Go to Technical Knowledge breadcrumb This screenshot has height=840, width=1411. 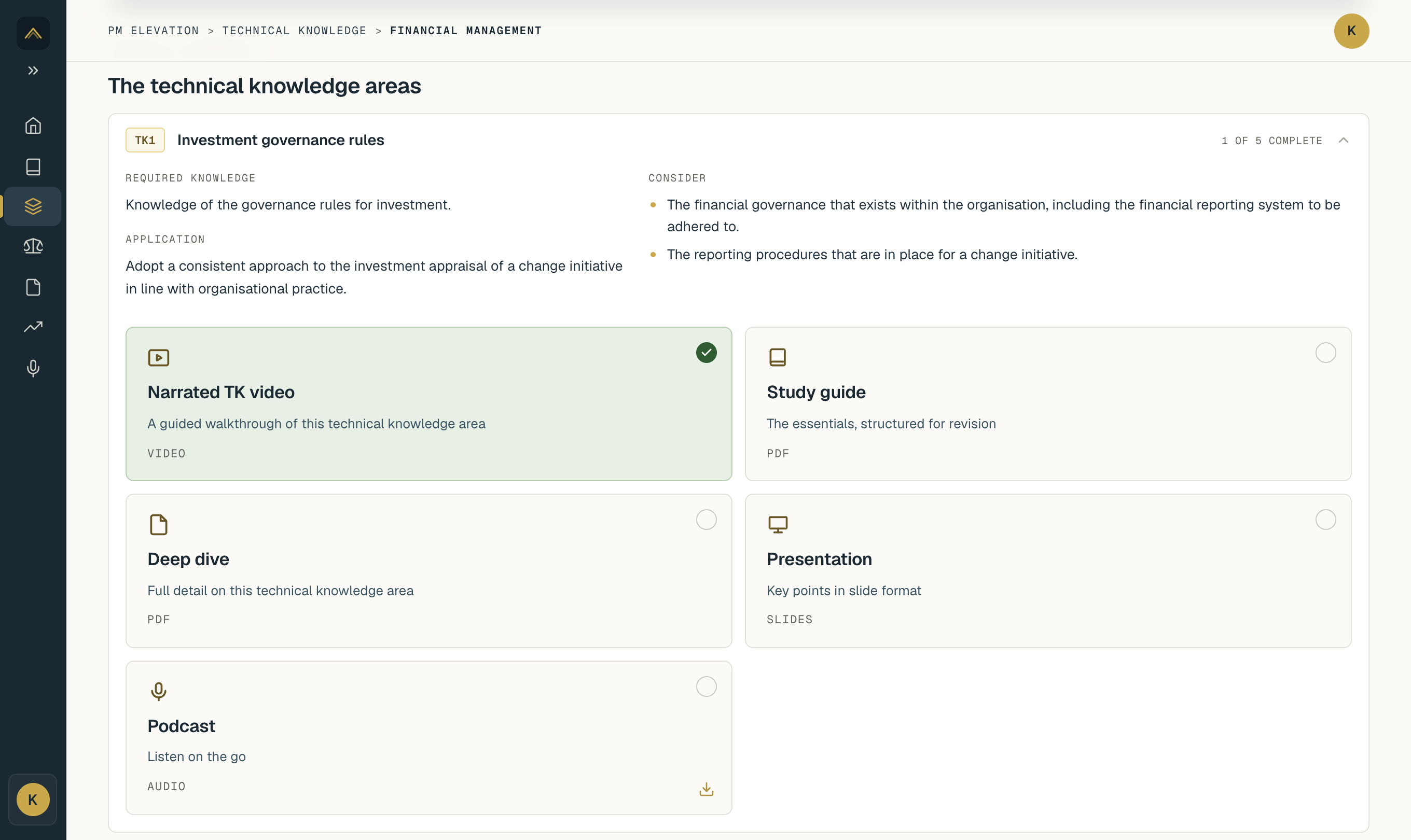pyautogui.click(x=294, y=31)
